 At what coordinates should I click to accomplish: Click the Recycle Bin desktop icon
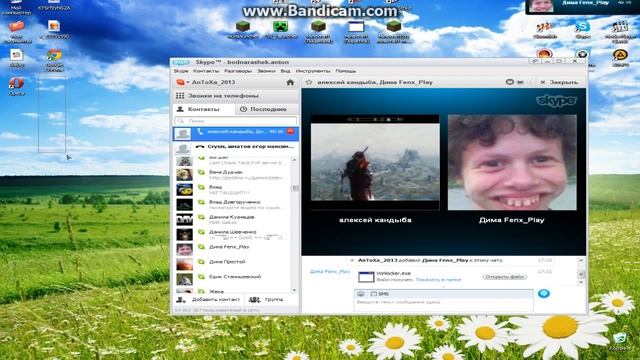[620, 342]
